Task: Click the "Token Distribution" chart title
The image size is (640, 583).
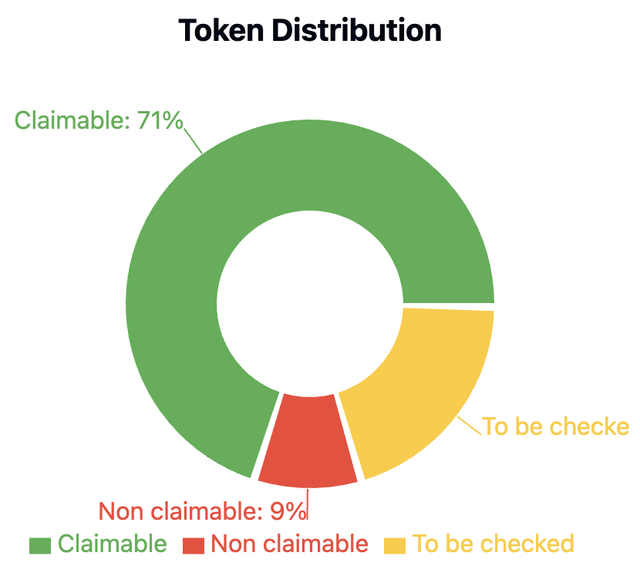Action: (x=310, y=30)
